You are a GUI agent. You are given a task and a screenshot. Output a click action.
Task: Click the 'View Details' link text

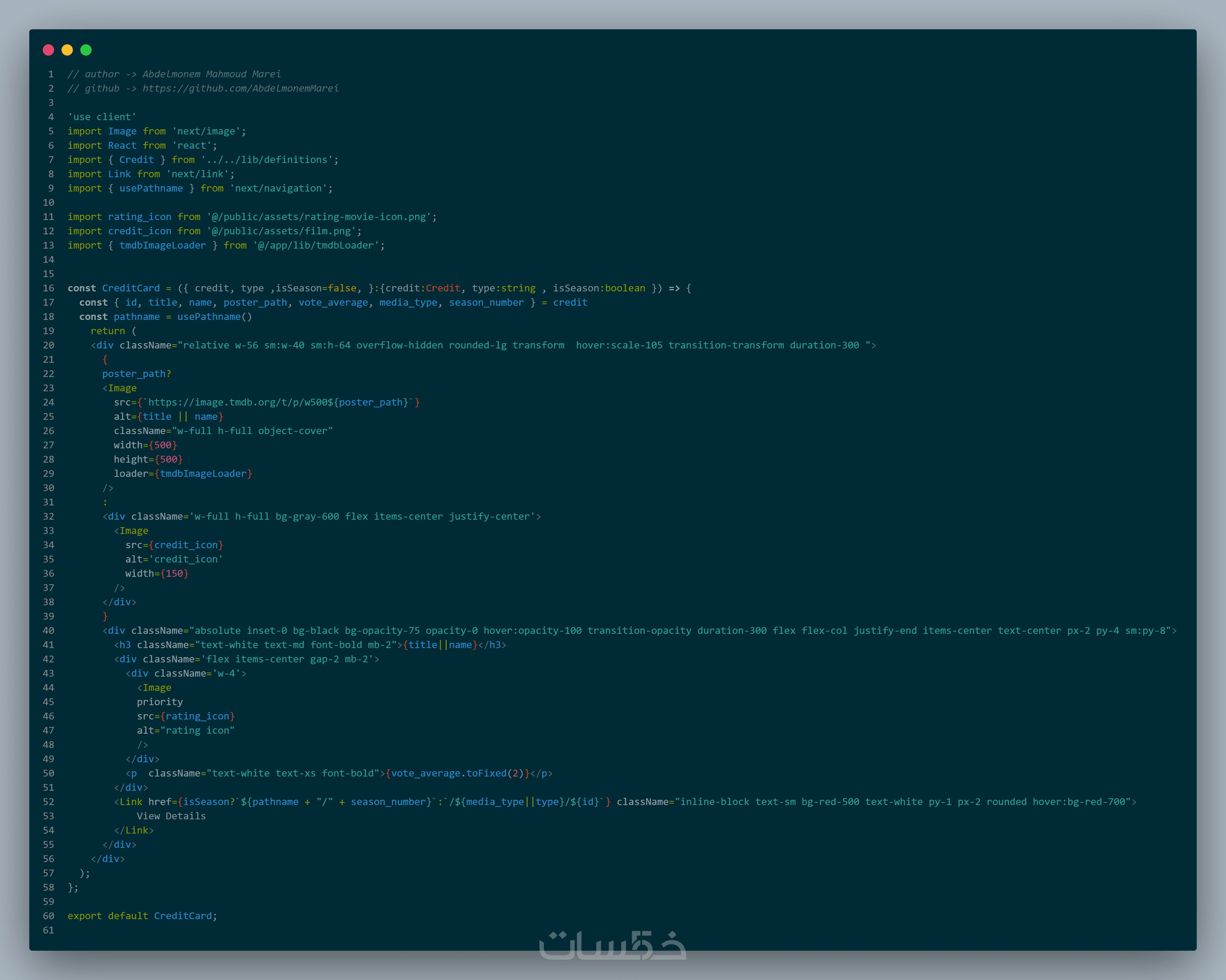(171, 816)
